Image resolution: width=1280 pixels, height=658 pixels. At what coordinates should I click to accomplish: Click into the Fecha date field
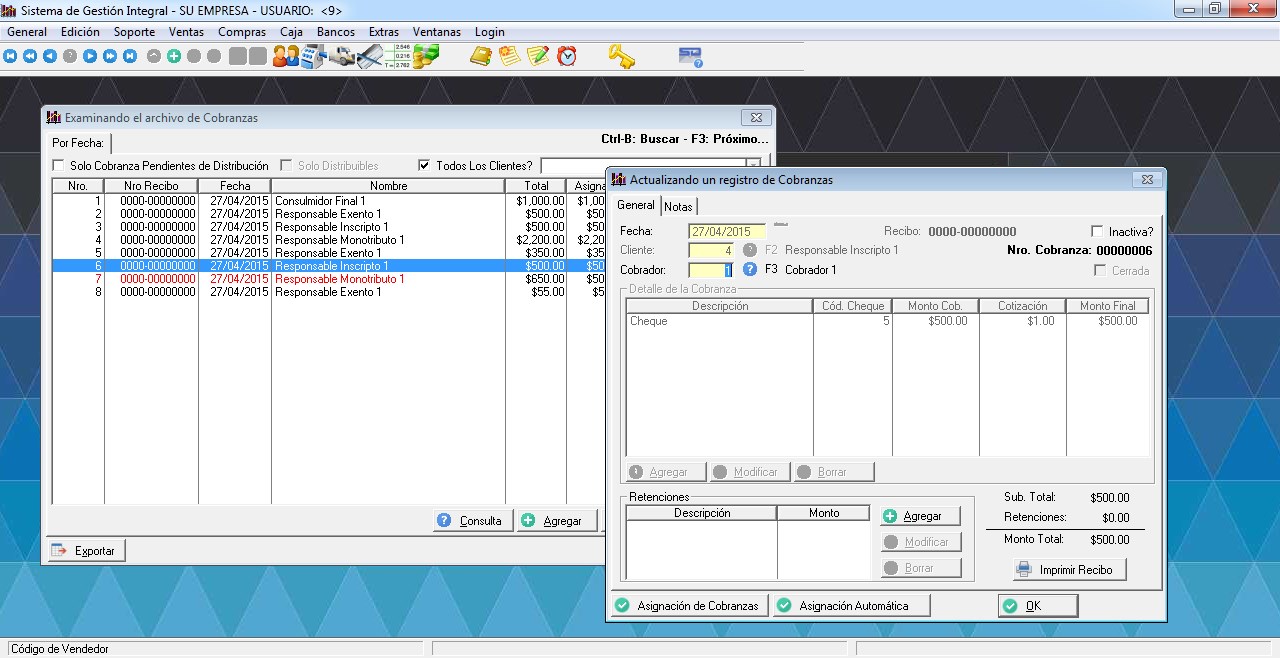coord(726,232)
